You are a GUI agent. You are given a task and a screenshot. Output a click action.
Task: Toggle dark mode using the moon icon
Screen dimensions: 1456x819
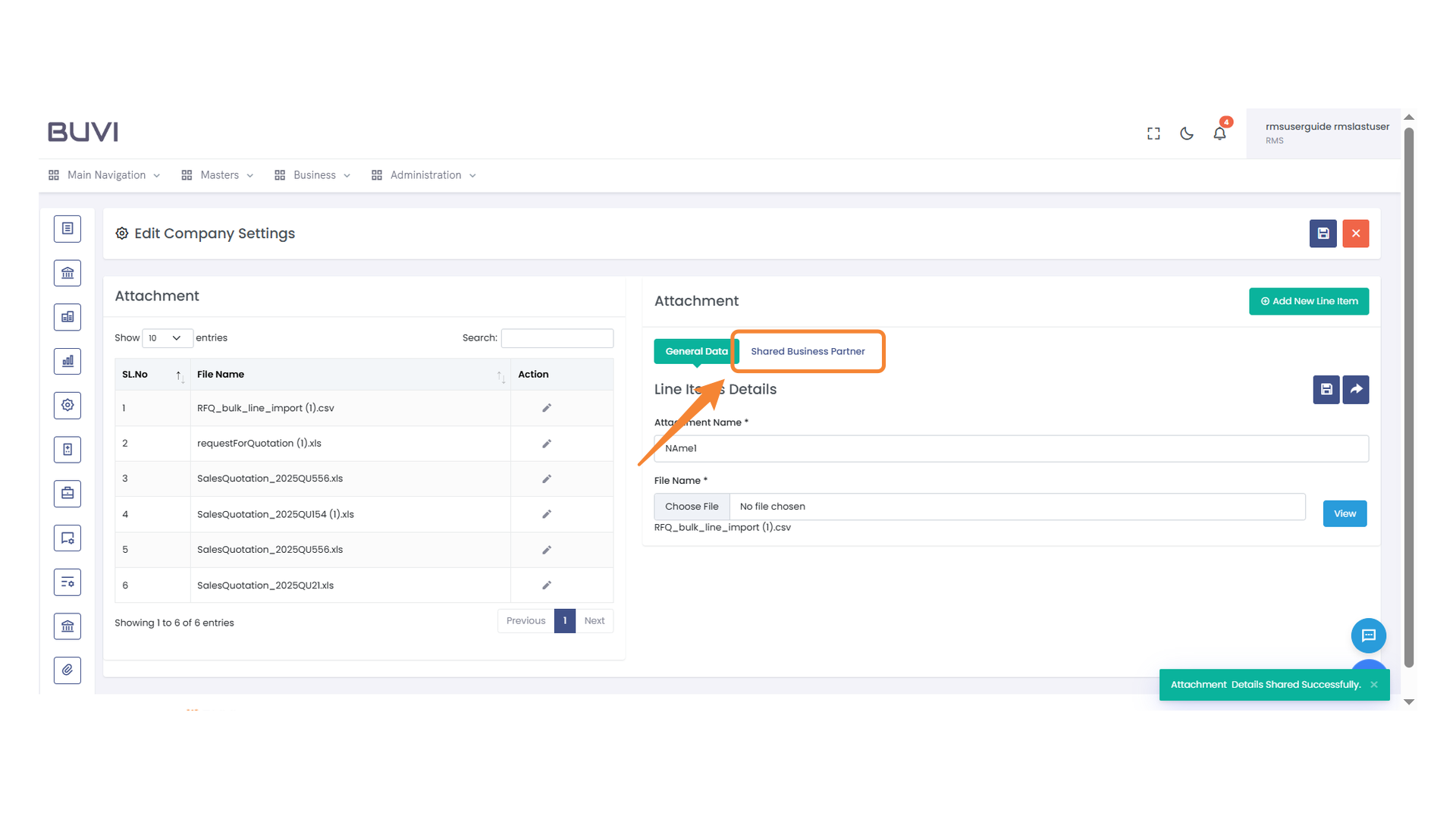point(1186,133)
